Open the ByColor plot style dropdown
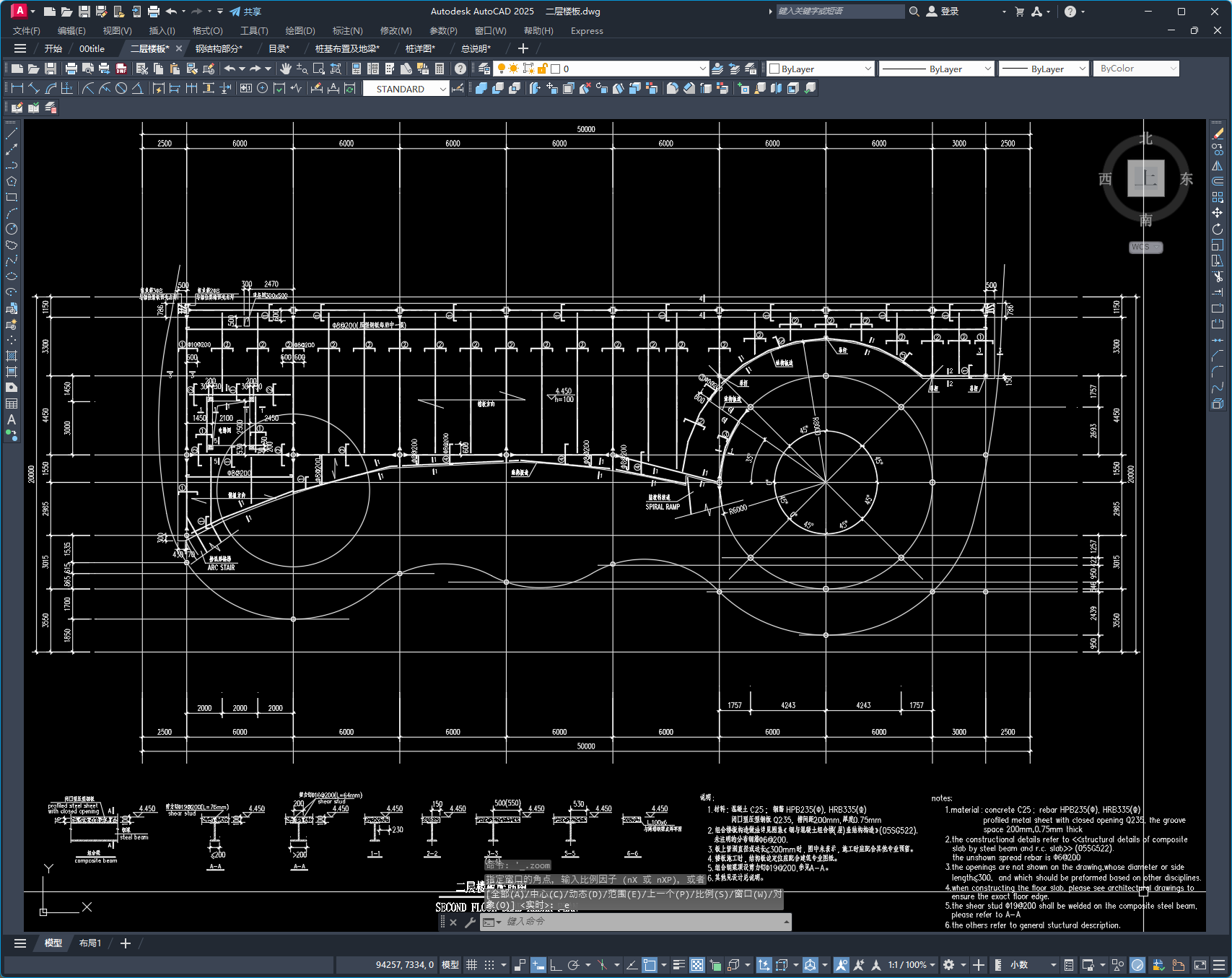This screenshot has width=1232, height=978. click(1136, 69)
